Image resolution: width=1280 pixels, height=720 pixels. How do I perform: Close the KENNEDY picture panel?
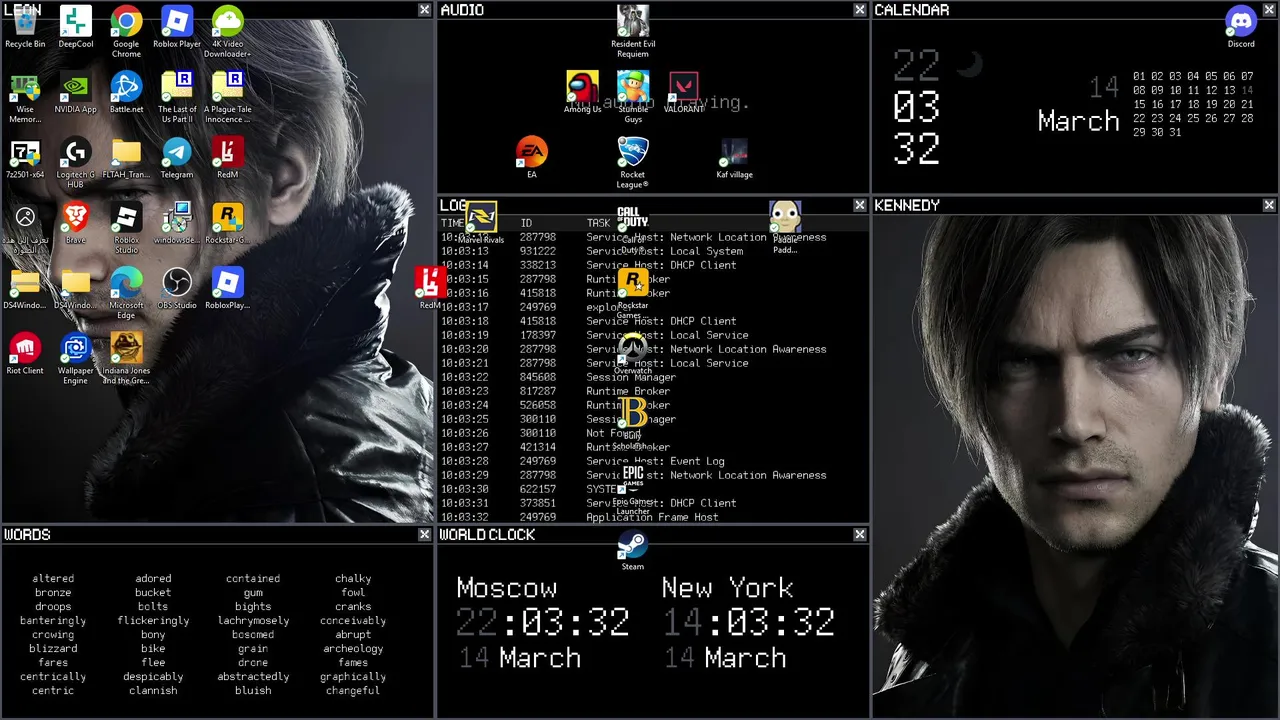1269,205
